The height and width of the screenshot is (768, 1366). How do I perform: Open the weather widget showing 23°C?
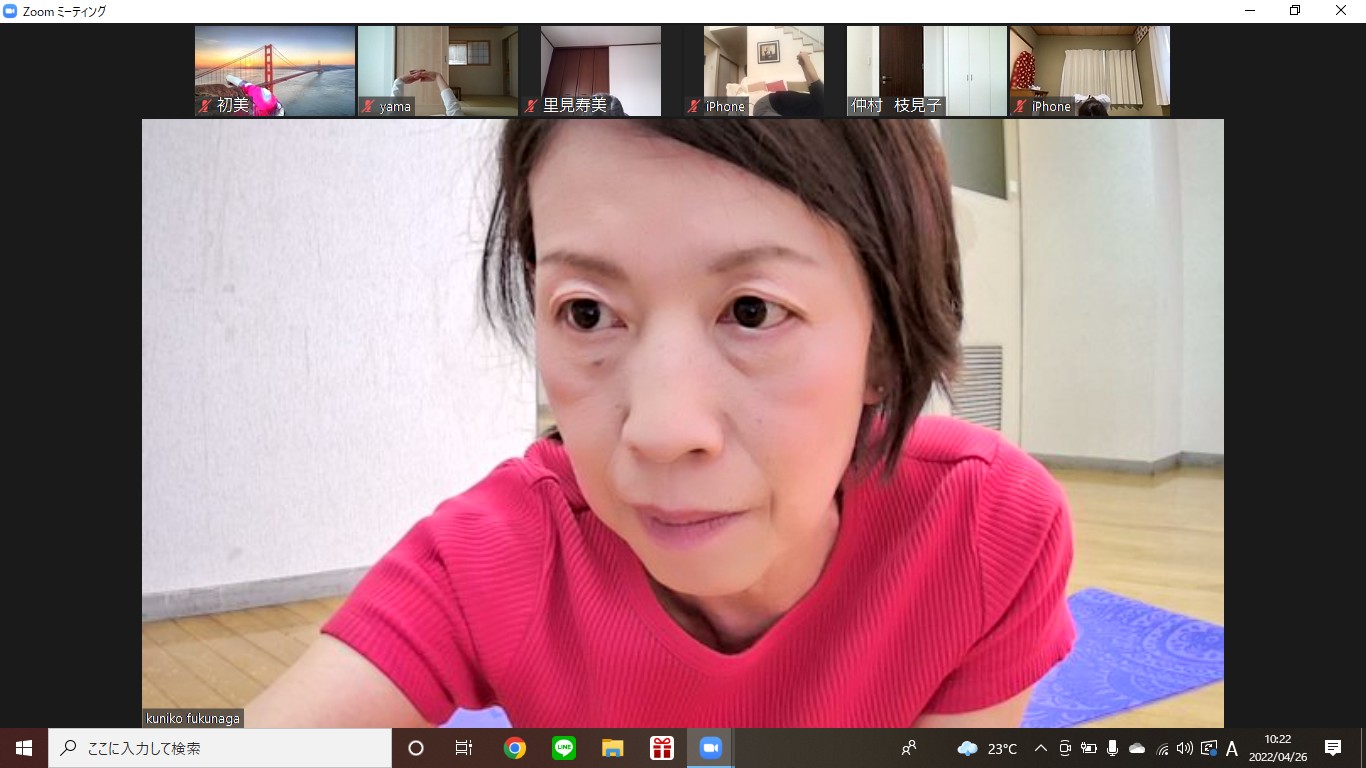click(x=987, y=748)
